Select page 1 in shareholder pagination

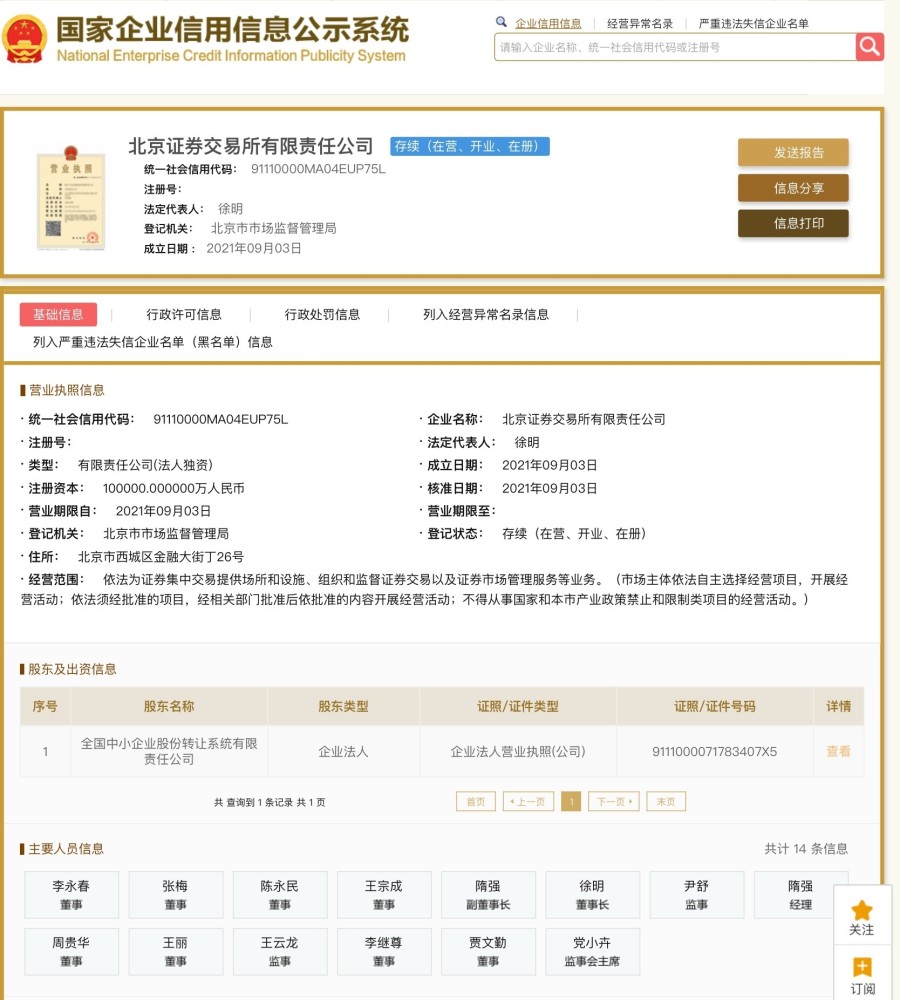(x=571, y=802)
